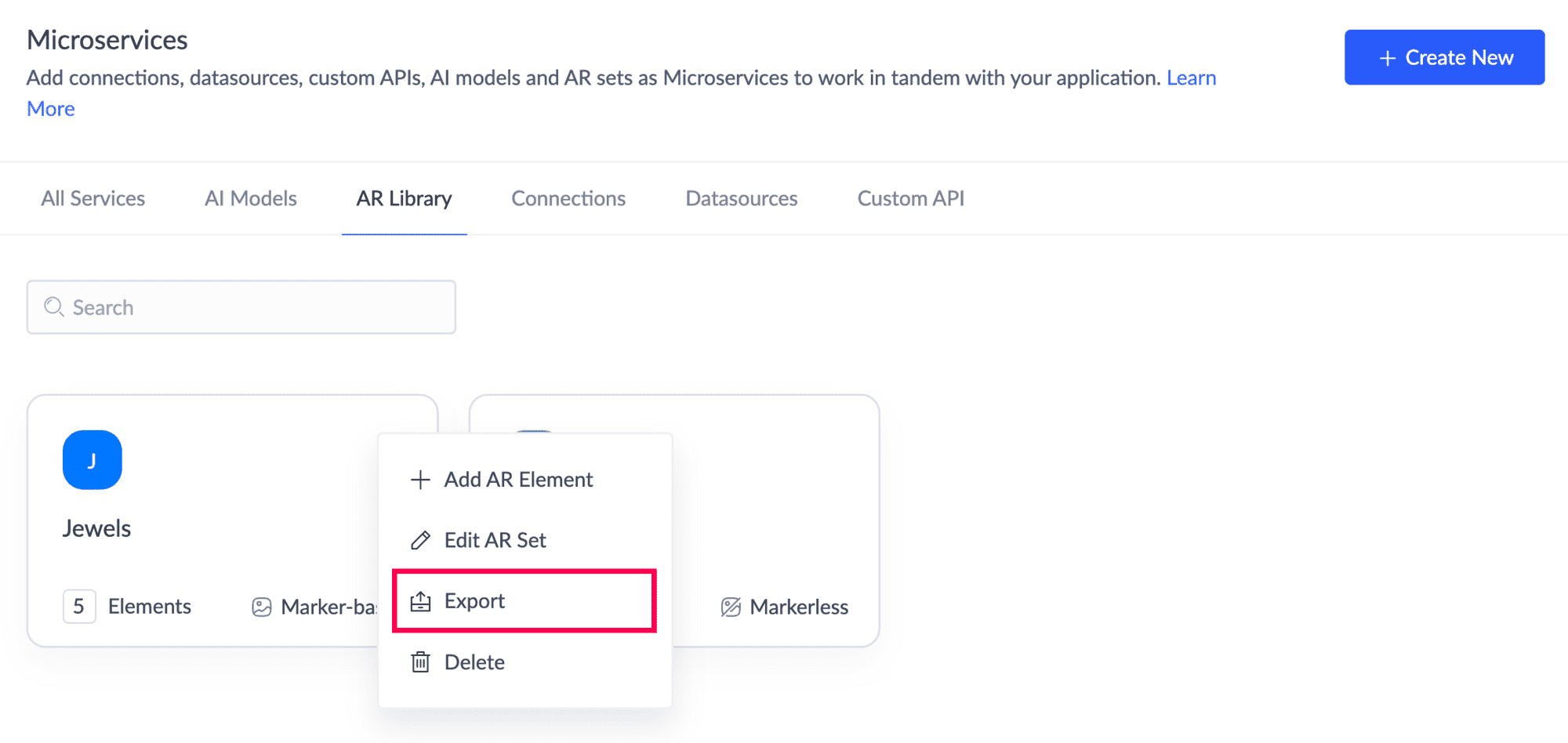This screenshot has width=1568, height=743.
Task: Click the pencil icon beside Edit AR Set
Action: coord(420,540)
